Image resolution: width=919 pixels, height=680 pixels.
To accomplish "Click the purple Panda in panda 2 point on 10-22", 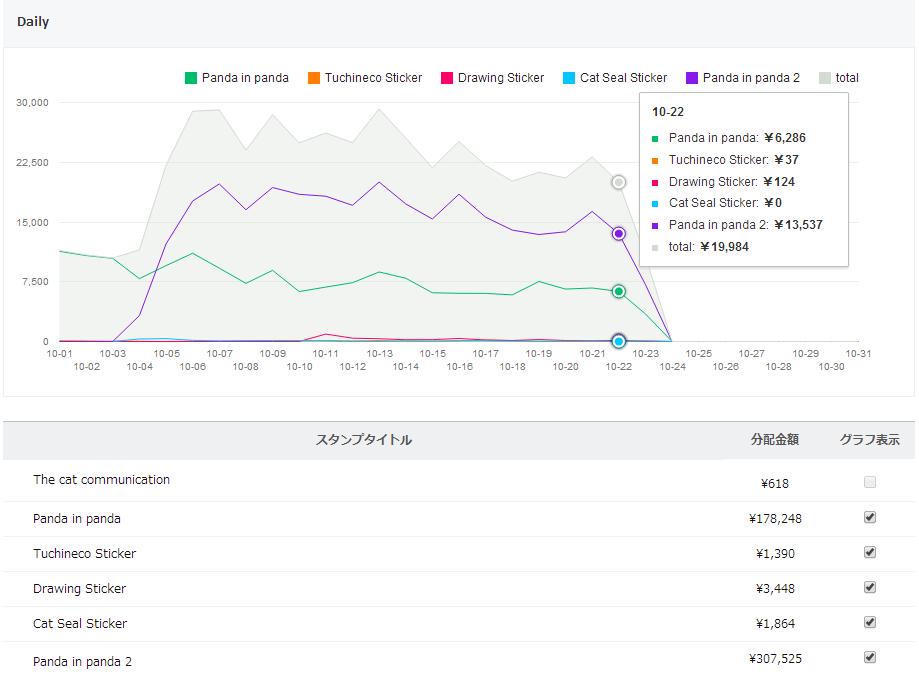I will (619, 233).
